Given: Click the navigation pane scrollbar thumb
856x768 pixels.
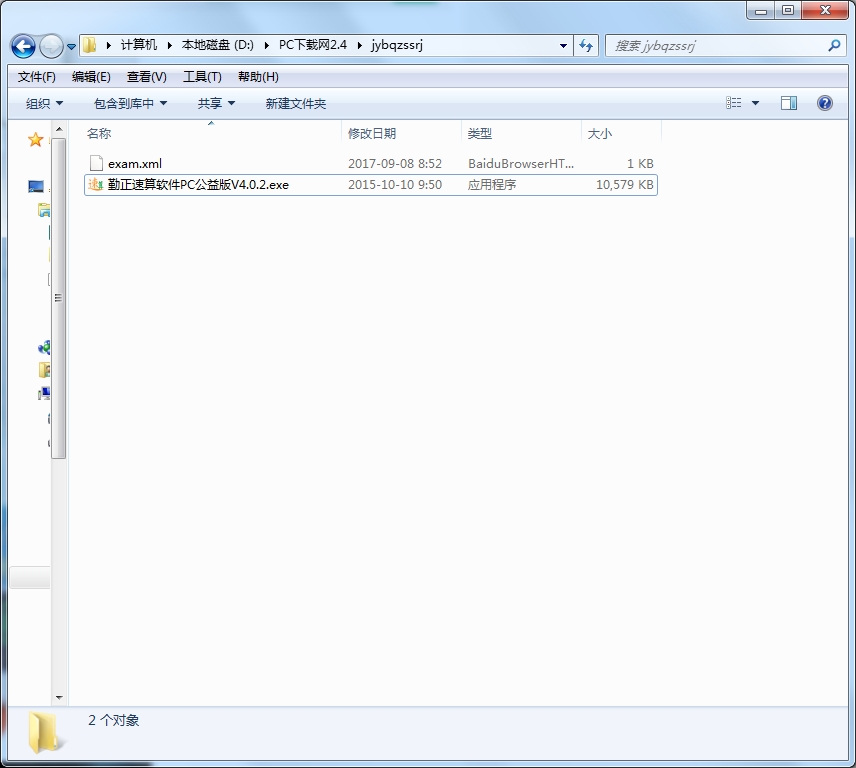Looking at the screenshot, I should (59, 298).
